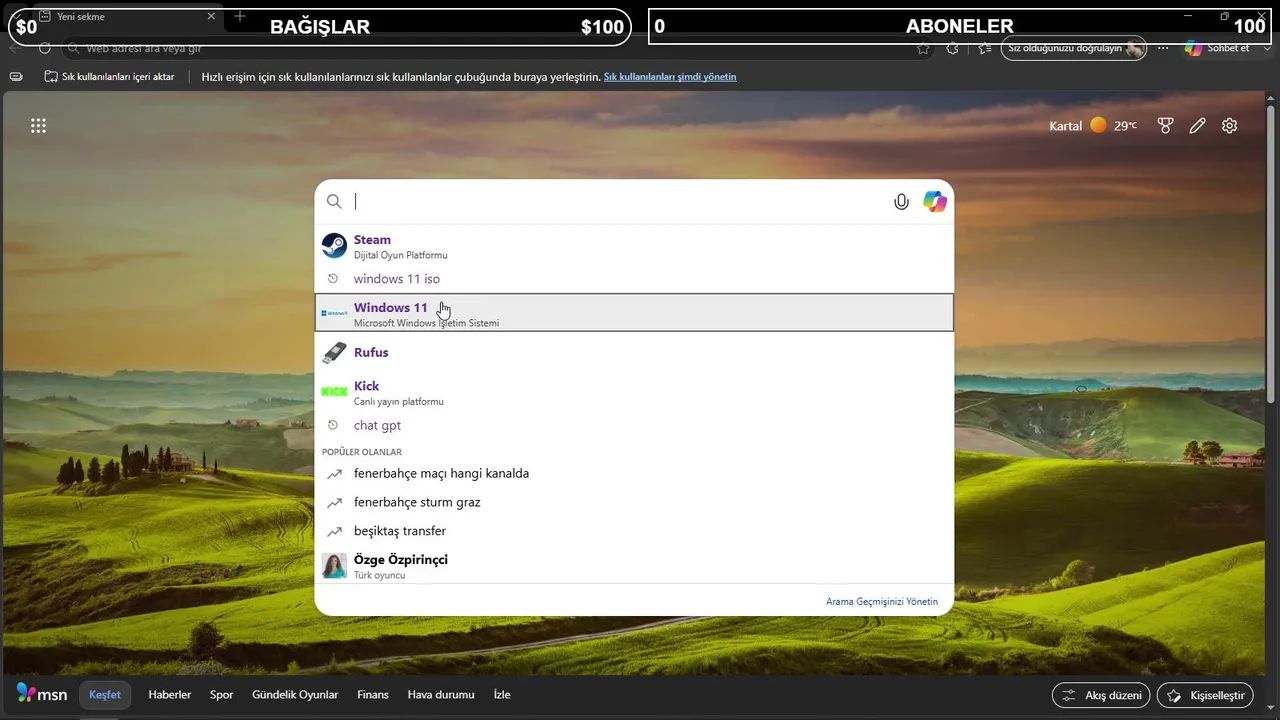Go to the İzle tab
Viewport: 1280px width, 720px height.
click(x=502, y=695)
